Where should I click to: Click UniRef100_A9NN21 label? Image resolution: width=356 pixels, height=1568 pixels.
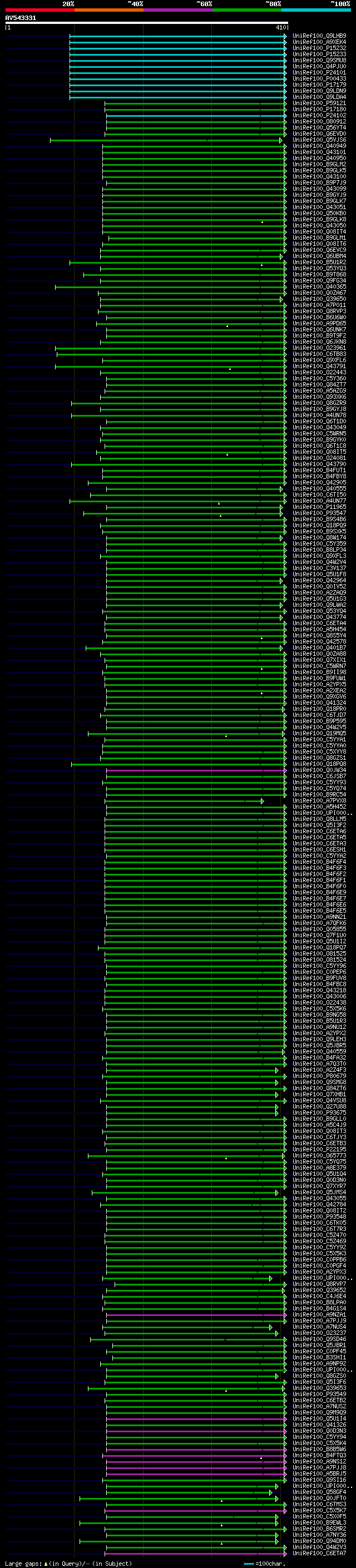pos(319,917)
